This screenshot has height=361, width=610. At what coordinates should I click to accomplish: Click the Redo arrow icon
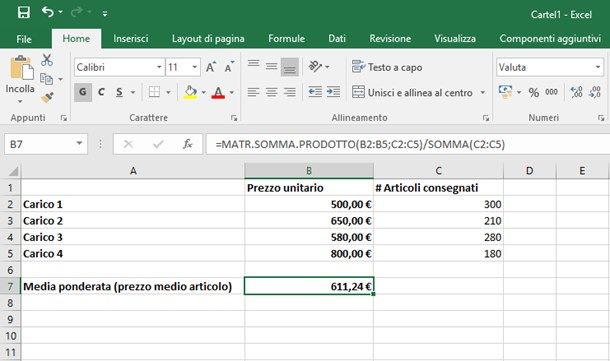point(77,12)
